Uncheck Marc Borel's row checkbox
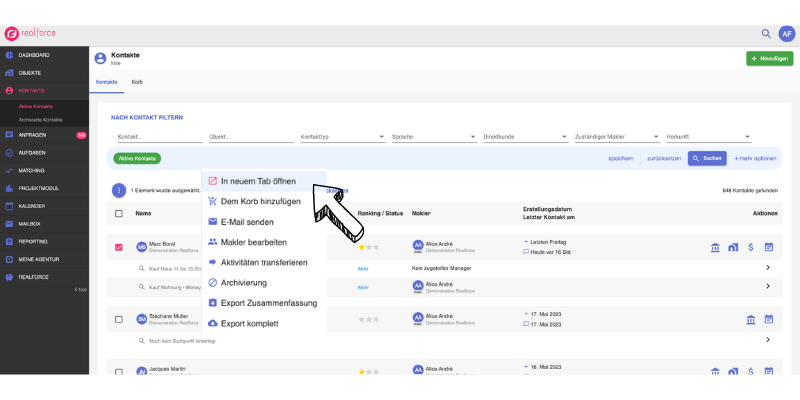Screen dimensions: 800x400 [x=119, y=247]
